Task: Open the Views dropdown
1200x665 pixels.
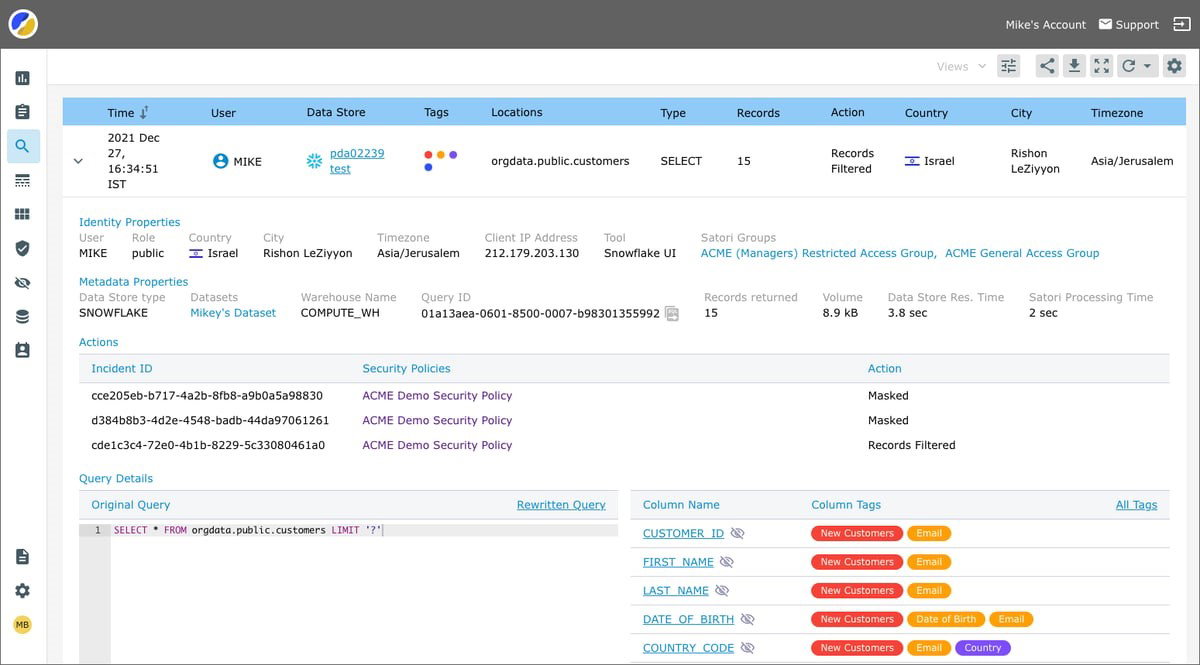Action: coord(961,67)
